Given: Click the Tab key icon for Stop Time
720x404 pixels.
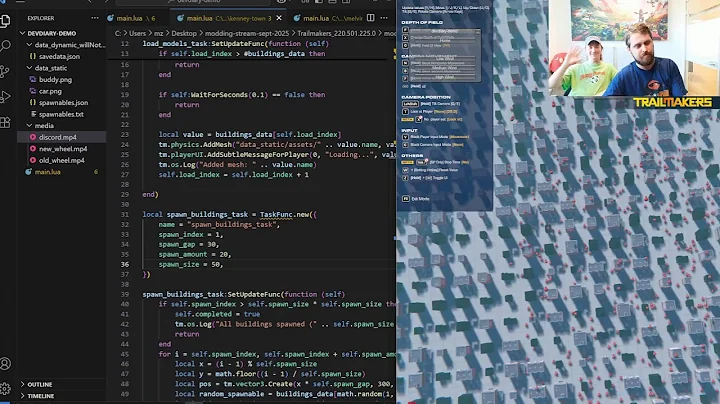Looking at the screenshot, I should pyautogui.click(x=420, y=162).
